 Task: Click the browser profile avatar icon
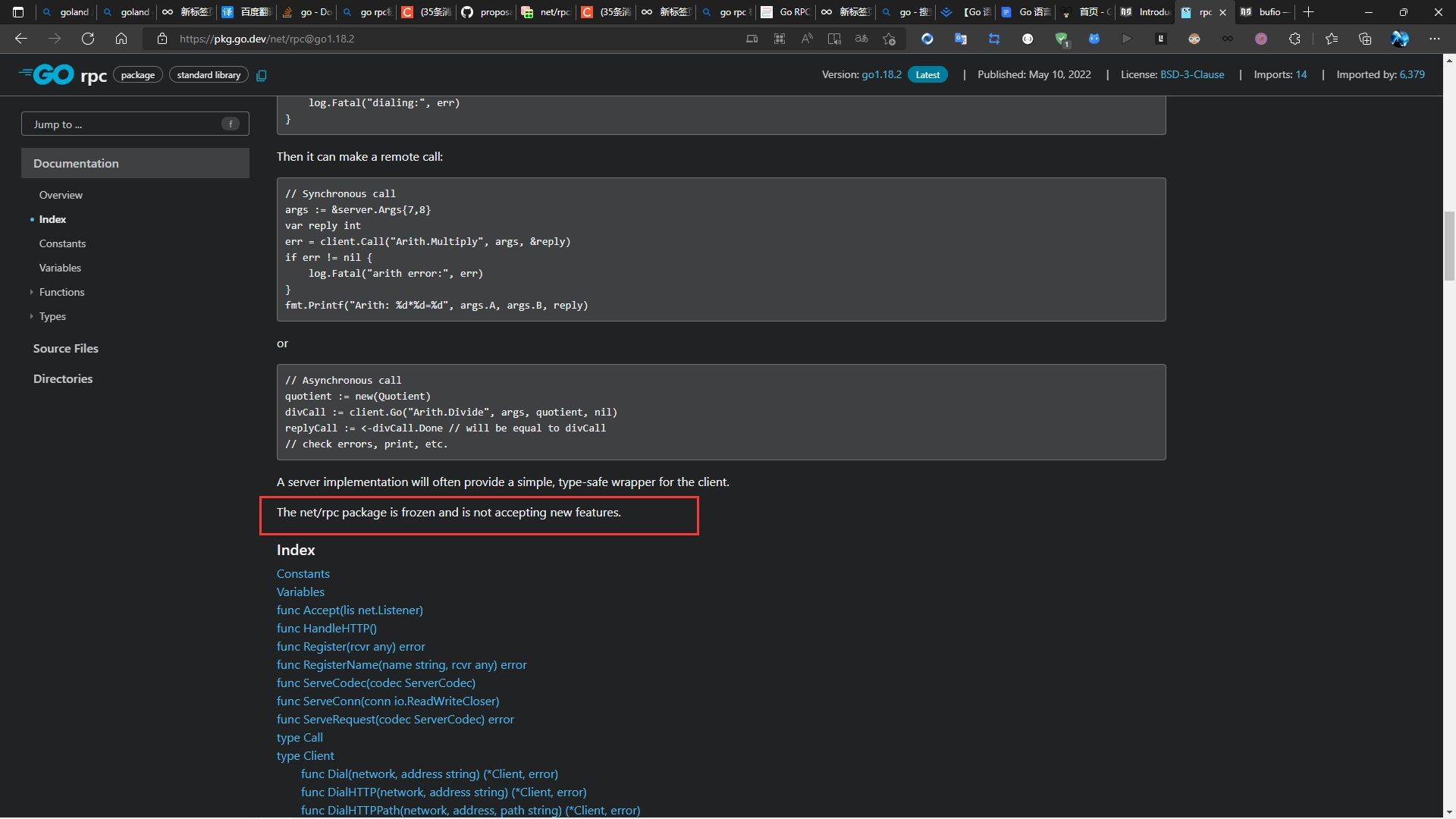tap(1399, 38)
